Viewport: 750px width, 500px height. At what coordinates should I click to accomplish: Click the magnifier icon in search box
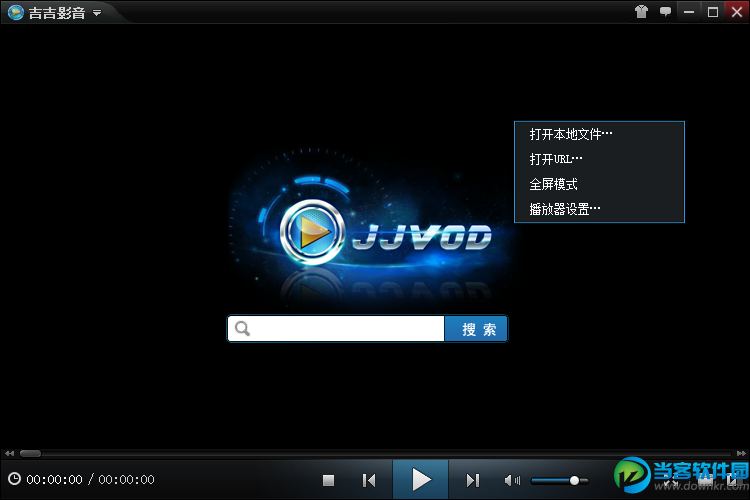pos(242,329)
